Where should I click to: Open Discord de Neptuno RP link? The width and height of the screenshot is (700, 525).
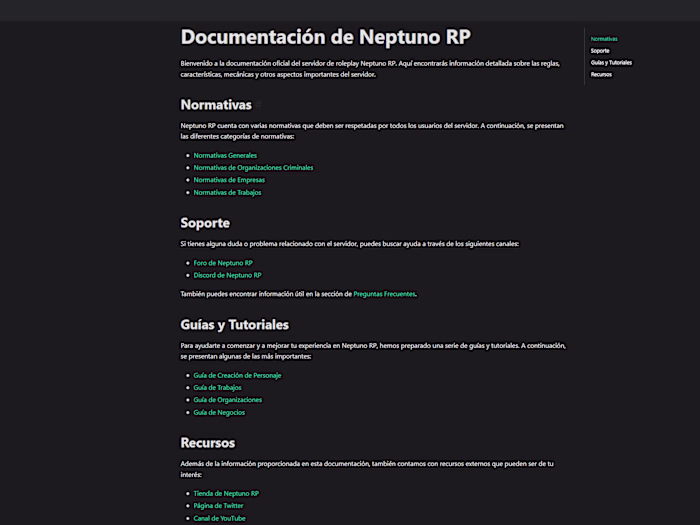click(x=227, y=275)
